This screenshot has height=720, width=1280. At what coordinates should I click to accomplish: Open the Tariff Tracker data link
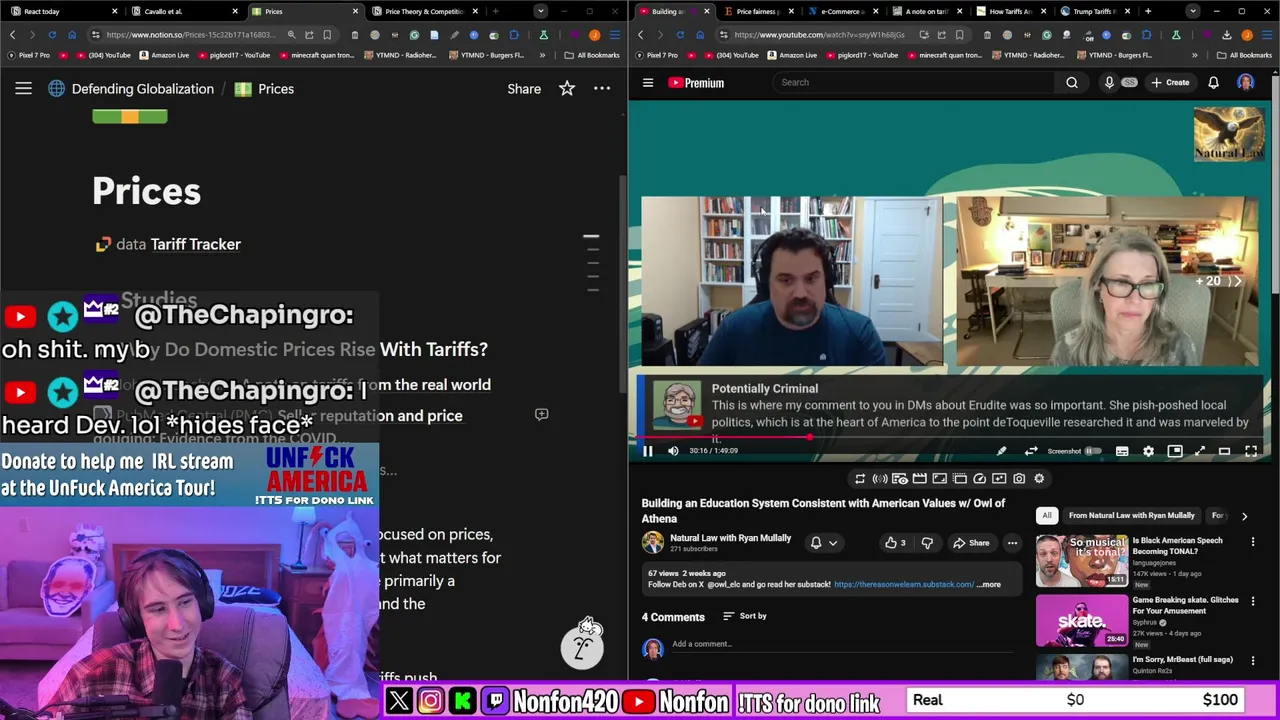(x=195, y=244)
